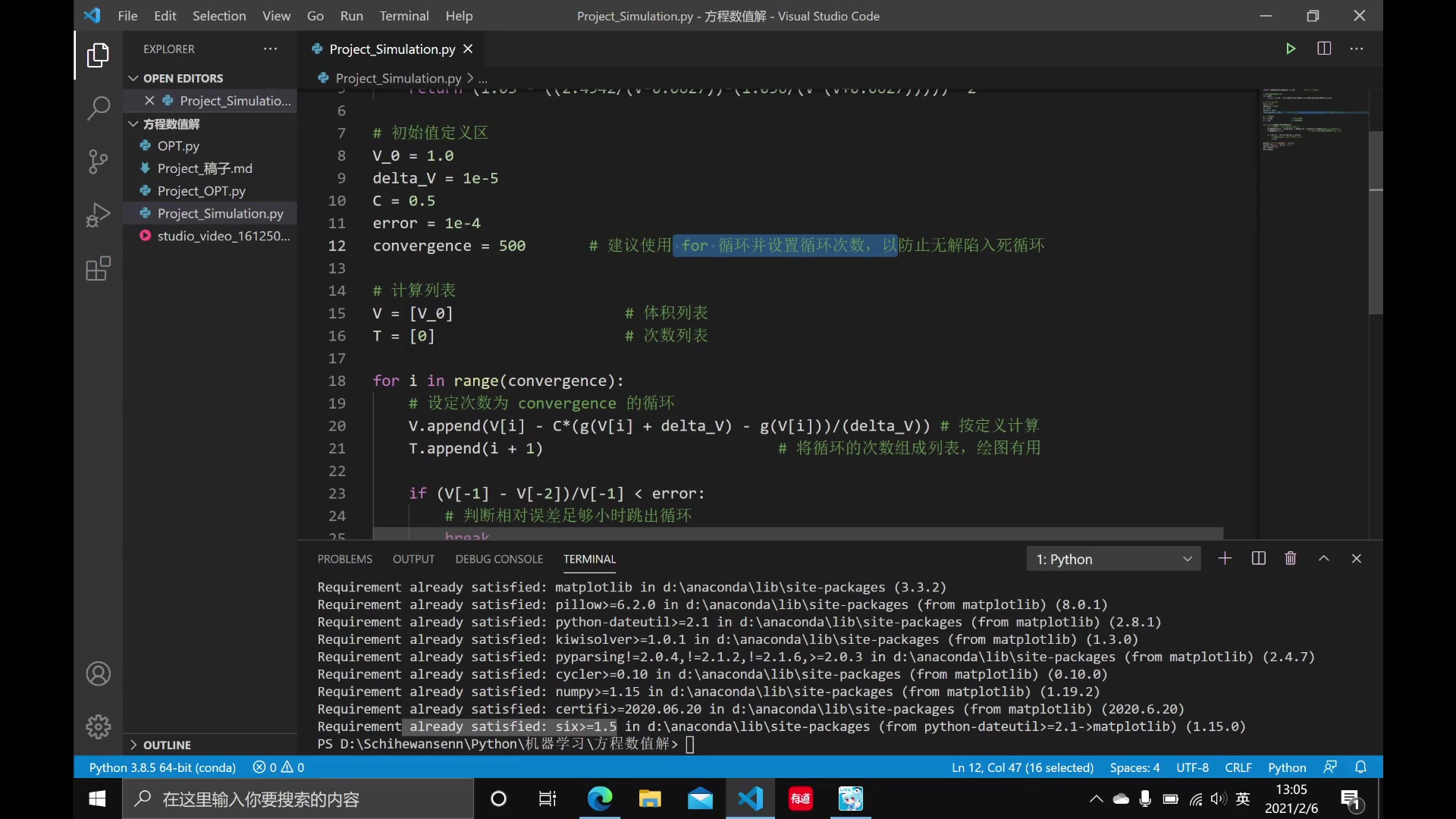Viewport: 1456px width, 819px height.
Task: Select Python interpreter dropdown in status bar
Action: (162, 767)
